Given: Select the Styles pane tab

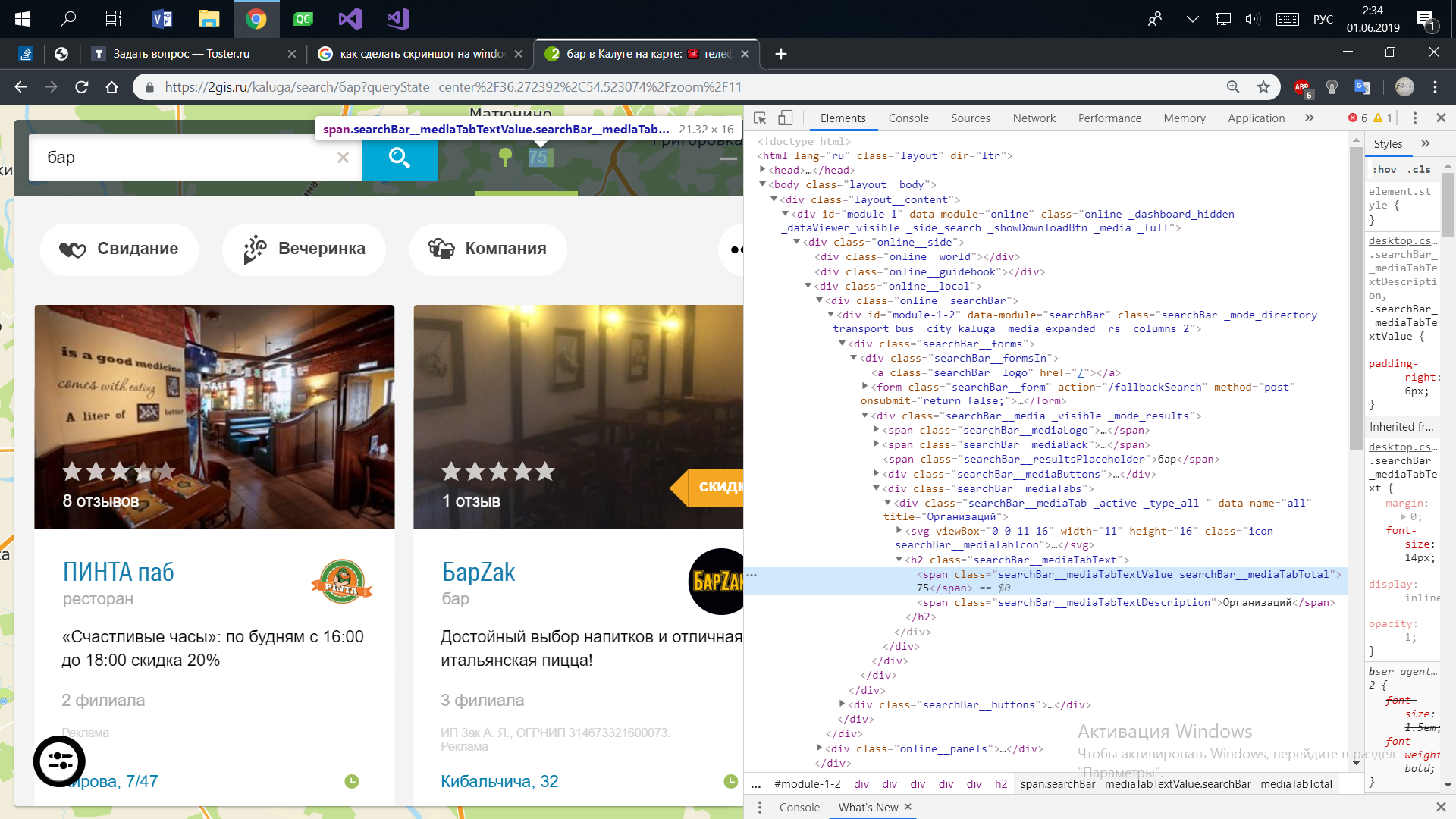Looking at the screenshot, I should tap(1388, 143).
